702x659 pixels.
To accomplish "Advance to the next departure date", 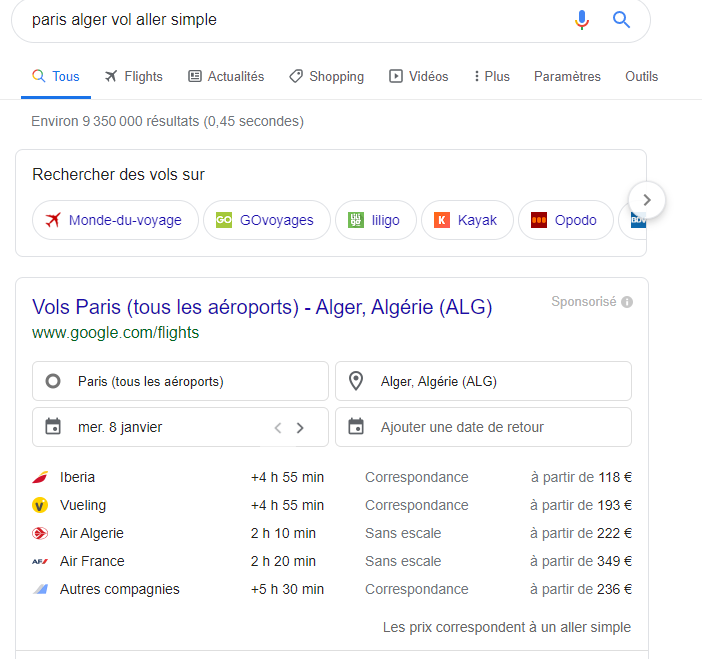I will [300, 428].
